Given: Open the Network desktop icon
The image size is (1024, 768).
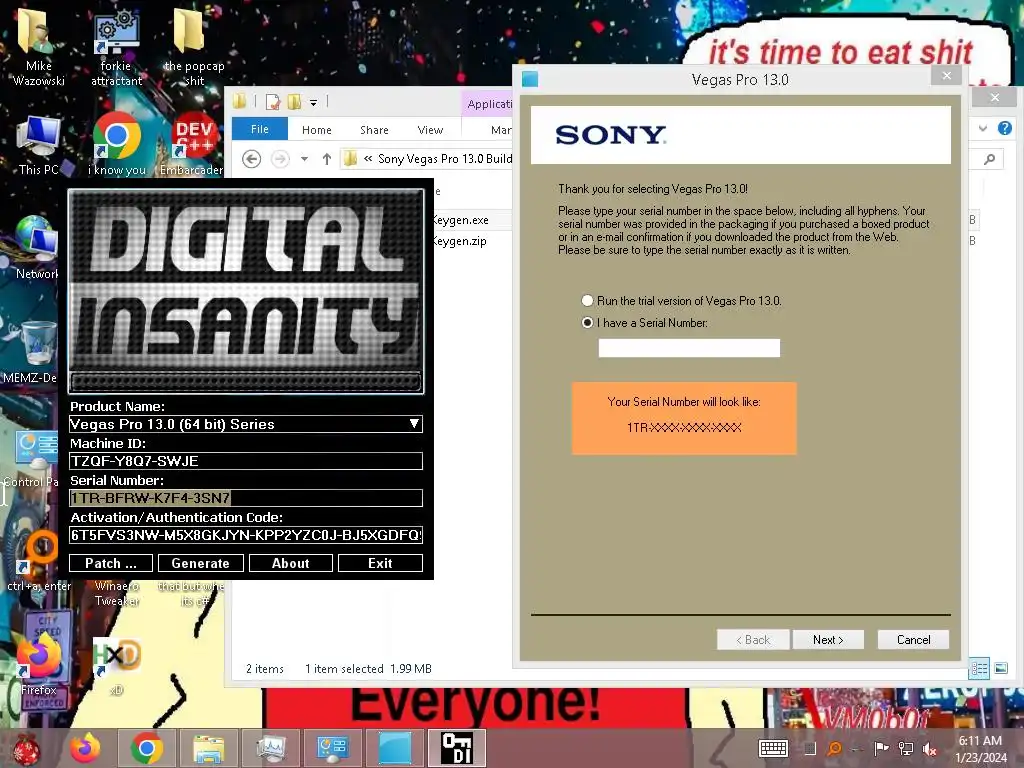Looking at the screenshot, I should click(37, 248).
